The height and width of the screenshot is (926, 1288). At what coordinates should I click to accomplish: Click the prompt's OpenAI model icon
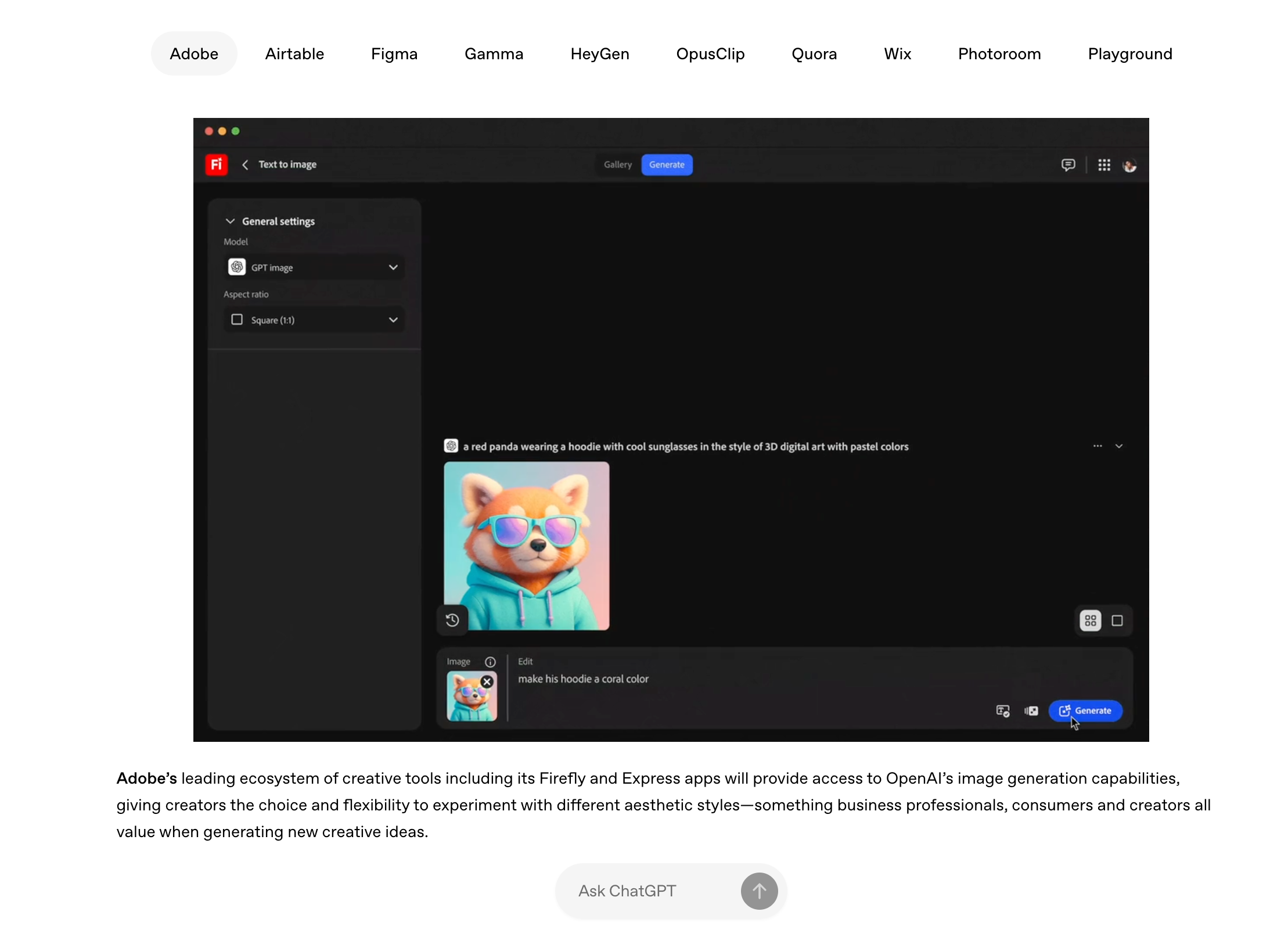coord(451,446)
